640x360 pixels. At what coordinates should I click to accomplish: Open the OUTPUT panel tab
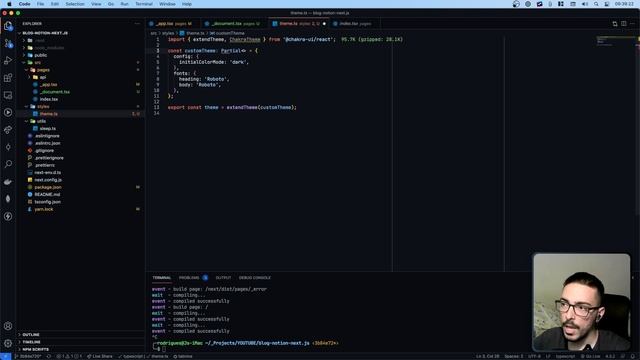coord(223,278)
